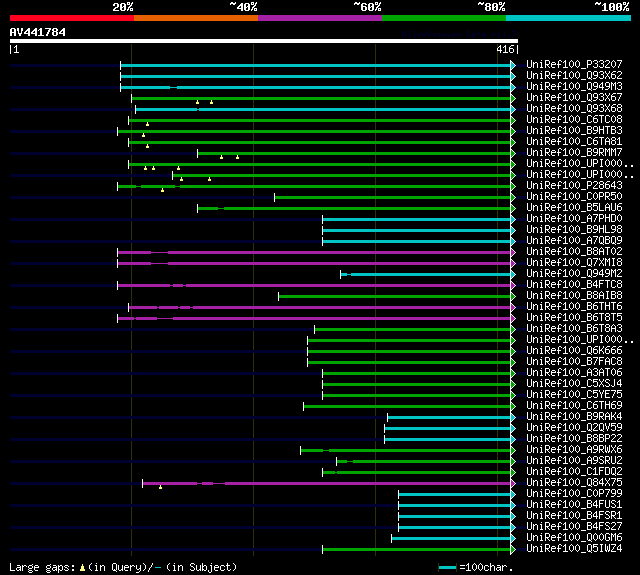Image resolution: width=640 pixels, height=575 pixels.
Task: Click the cyan alignment bar for P33207
Action: pyautogui.click(x=316, y=65)
